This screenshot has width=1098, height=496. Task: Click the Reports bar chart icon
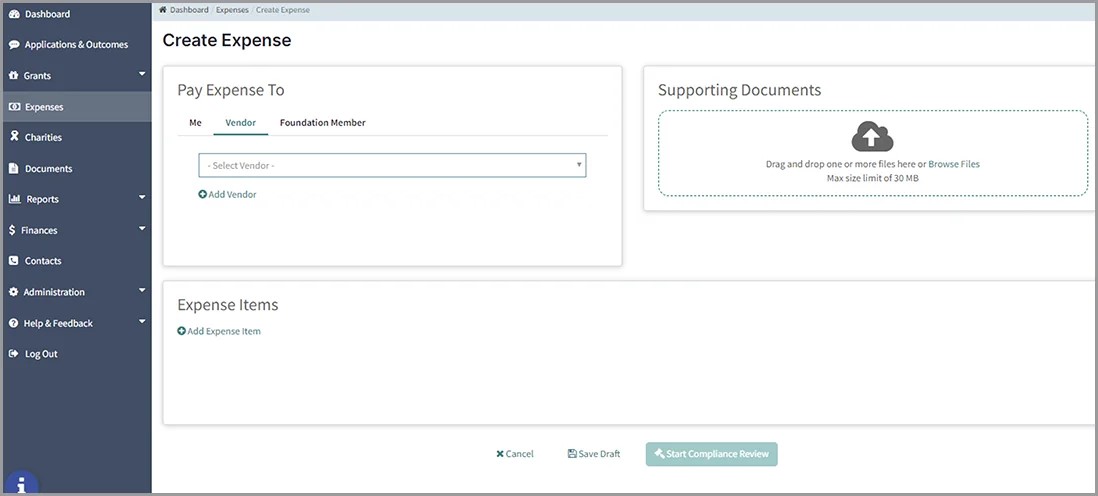click(14, 199)
